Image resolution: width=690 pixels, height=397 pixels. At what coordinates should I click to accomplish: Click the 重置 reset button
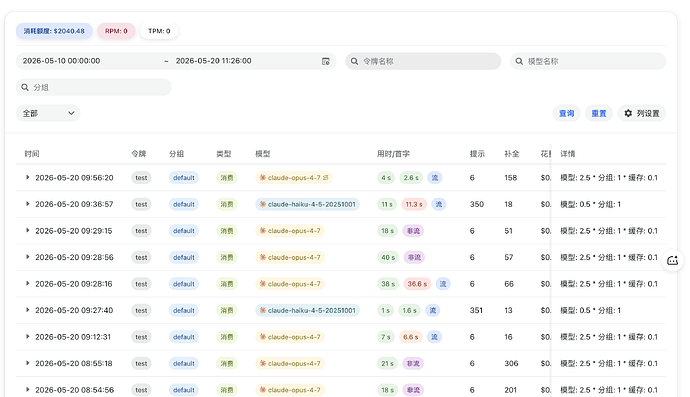[599, 113]
